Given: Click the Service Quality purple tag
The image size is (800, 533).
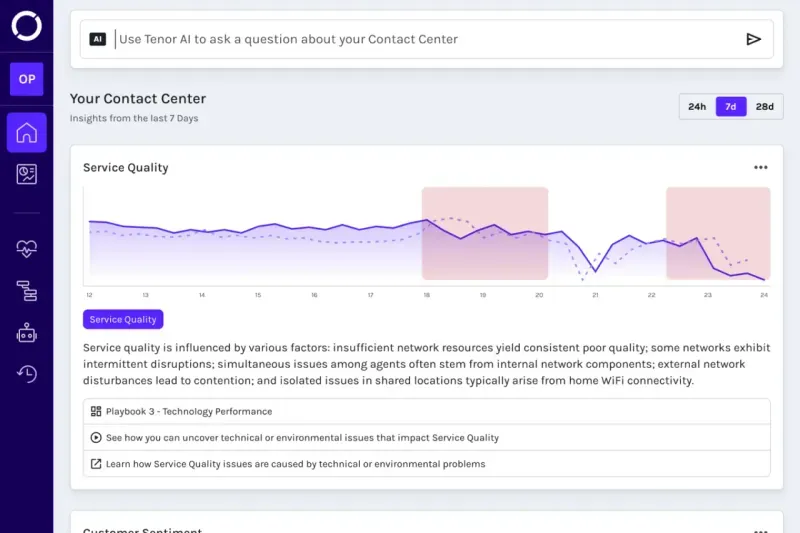Looking at the screenshot, I should pyautogui.click(x=123, y=320).
